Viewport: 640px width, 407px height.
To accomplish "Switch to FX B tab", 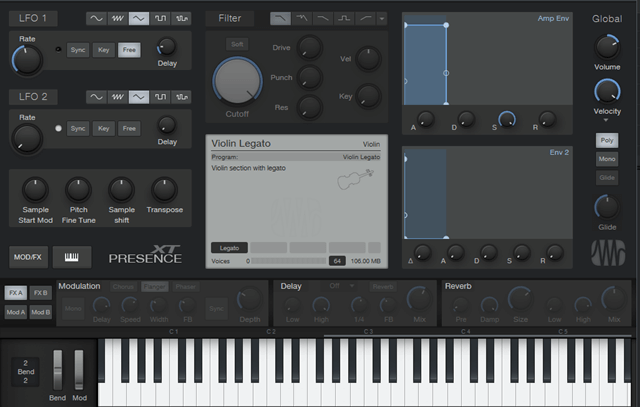I will tap(40, 293).
